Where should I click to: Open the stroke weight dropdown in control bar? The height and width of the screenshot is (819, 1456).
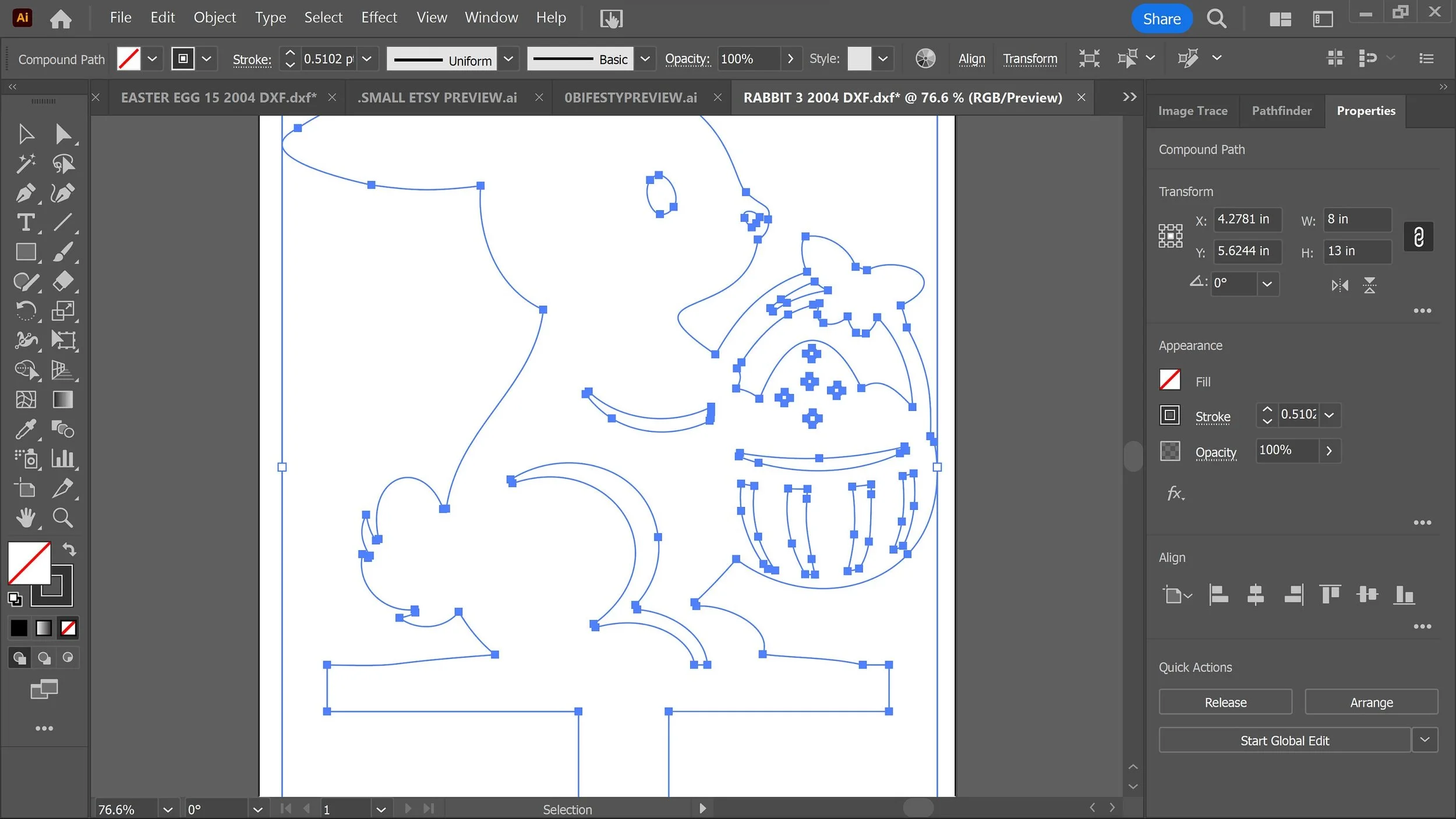coord(367,59)
